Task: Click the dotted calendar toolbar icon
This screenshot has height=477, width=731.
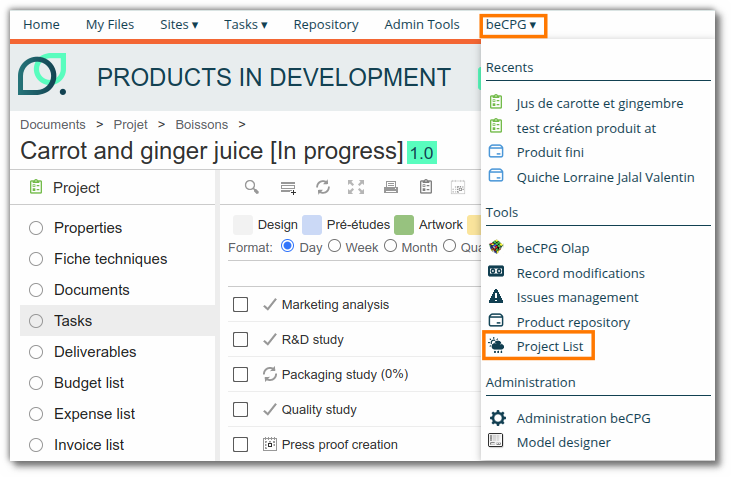Action: 458,187
